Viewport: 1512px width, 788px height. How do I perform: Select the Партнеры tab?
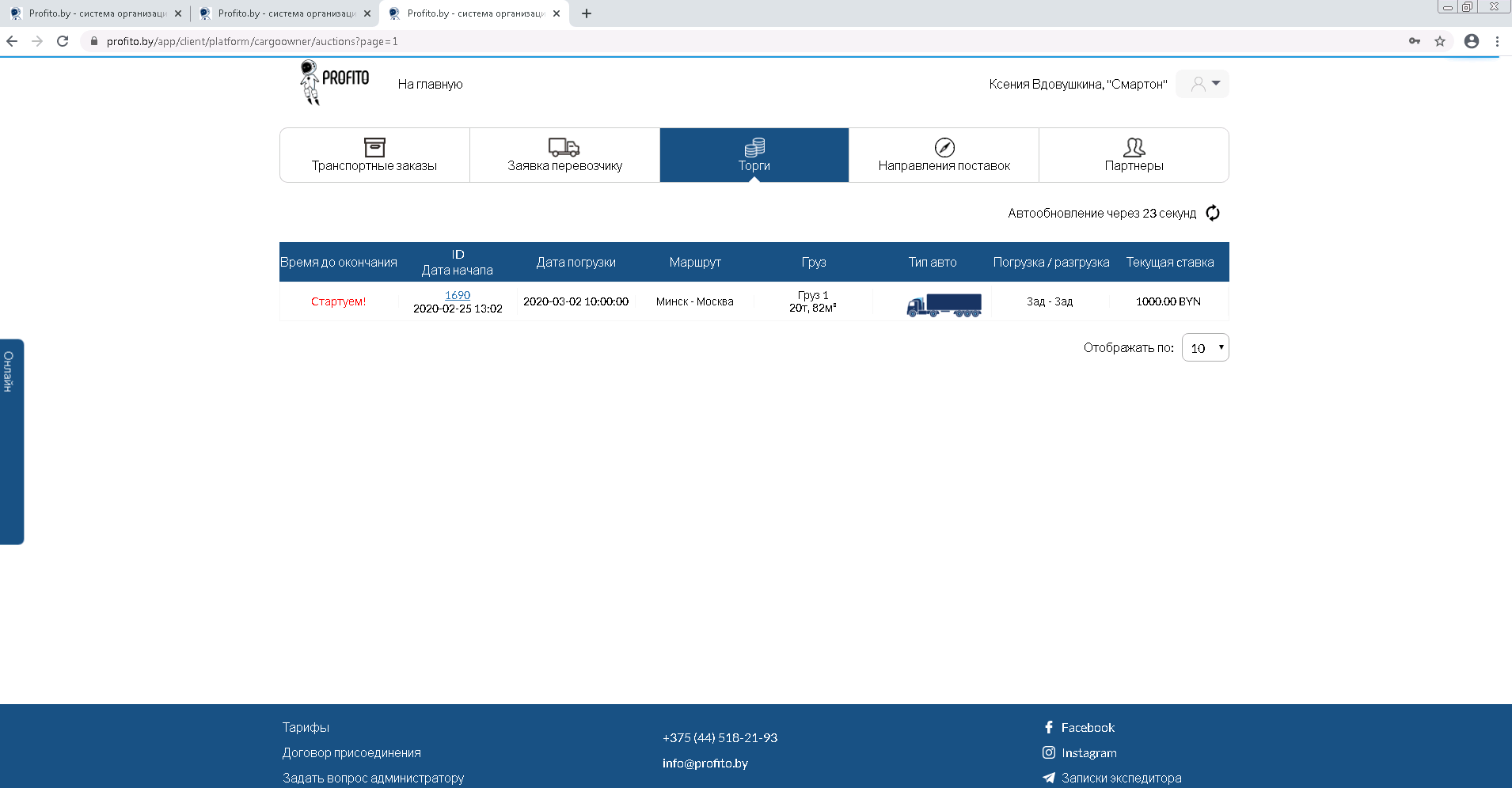click(1134, 155)
